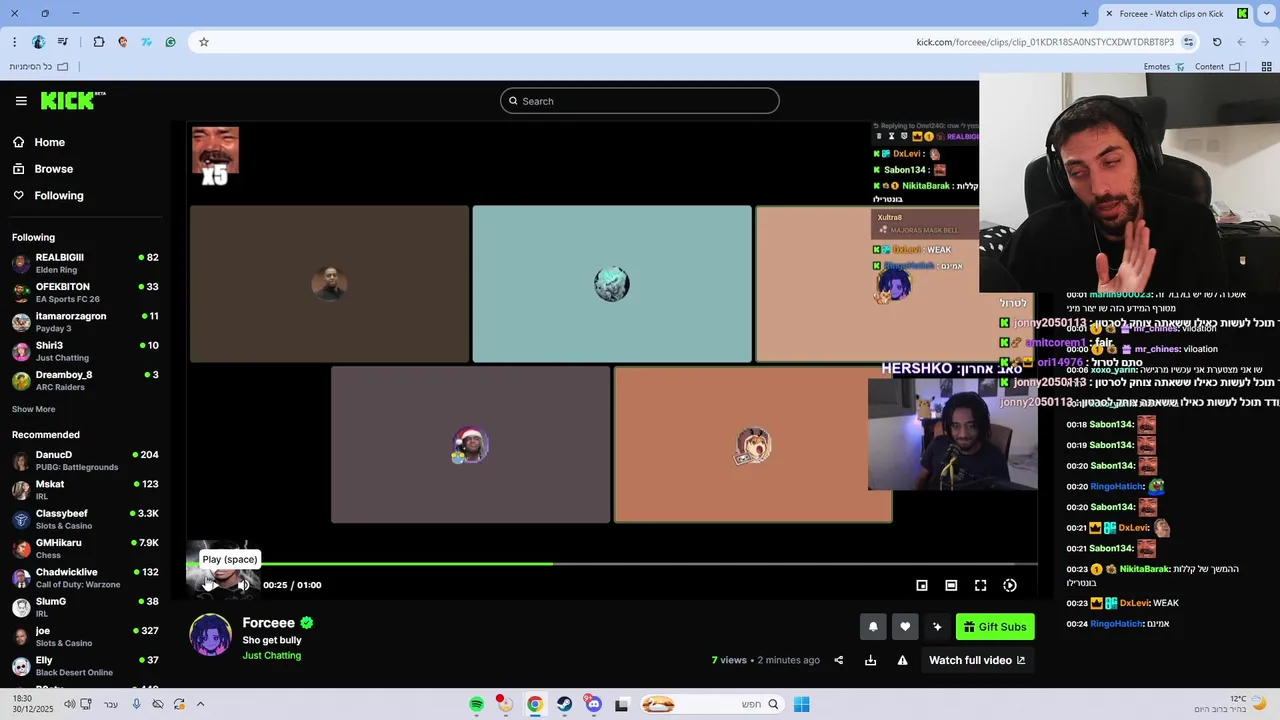Viewport: 1280px width, 720px height.
Task: Mute the clip volume icon
Action: (x=243, y=585)
